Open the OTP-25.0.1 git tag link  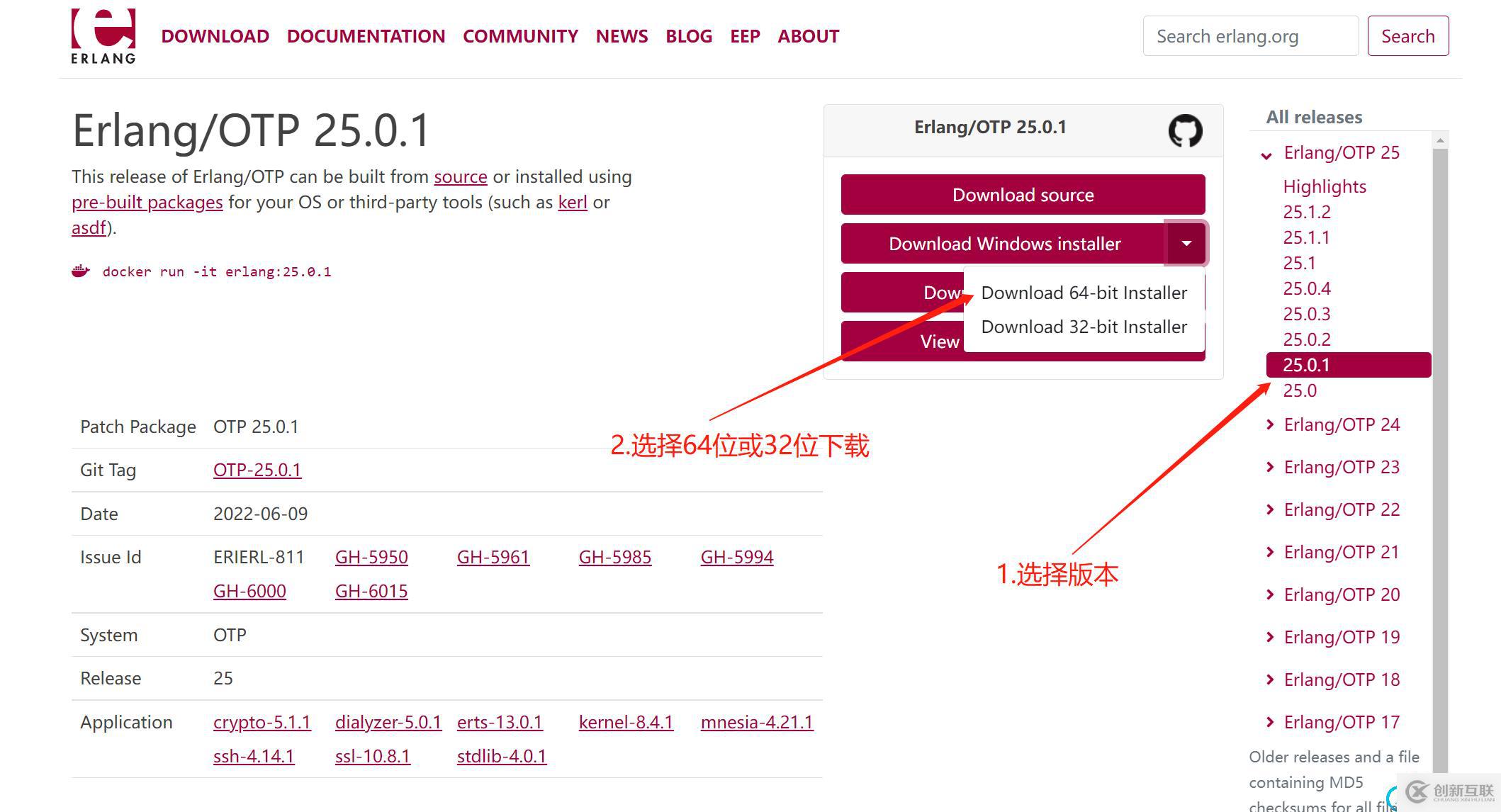click(x=257, y=470)
